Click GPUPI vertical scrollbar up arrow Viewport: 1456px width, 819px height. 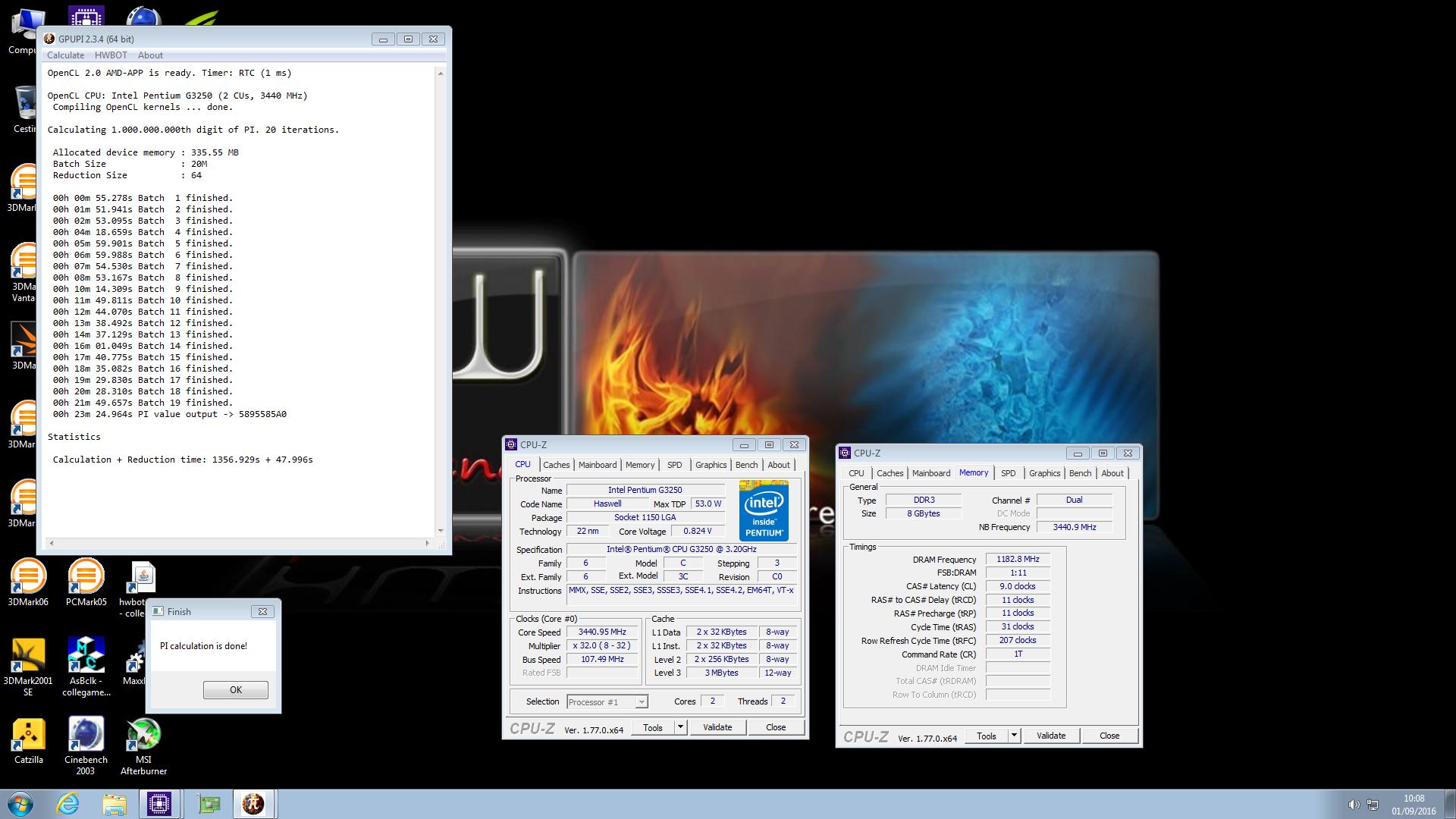click(x=441, y=74)
